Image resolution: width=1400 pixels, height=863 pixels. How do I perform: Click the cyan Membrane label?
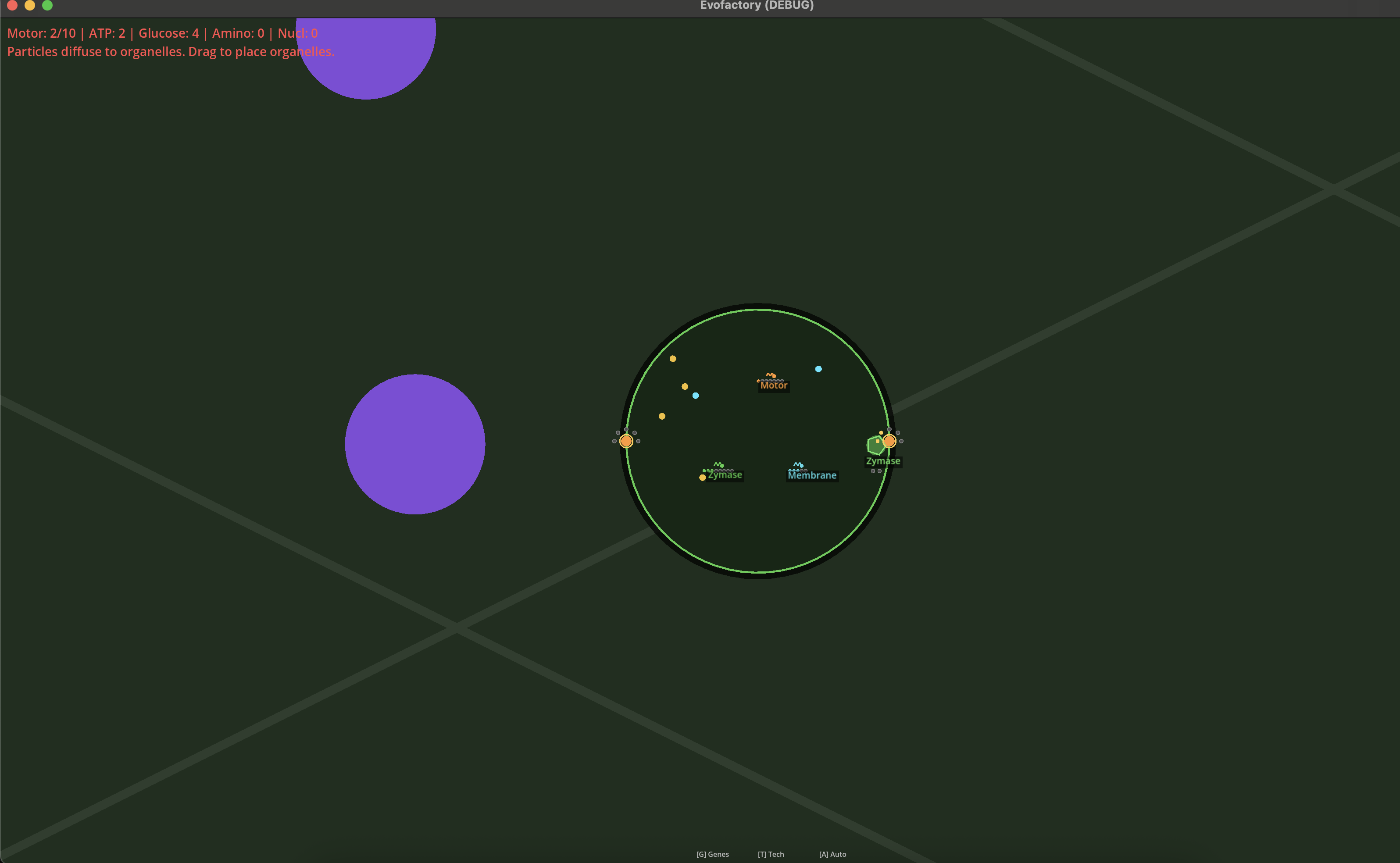coord(812,475)
